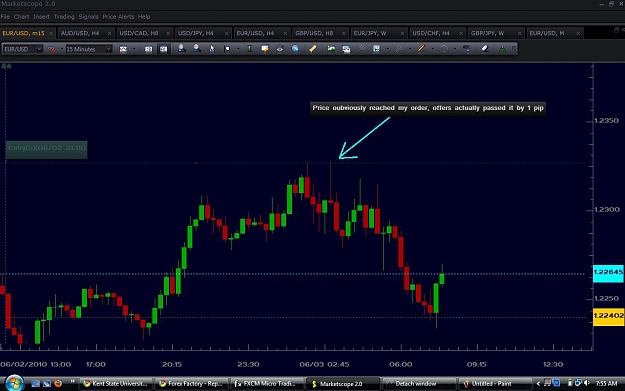Click the green picture chart icon
625x391 pixels.
(x=331, y=49)
